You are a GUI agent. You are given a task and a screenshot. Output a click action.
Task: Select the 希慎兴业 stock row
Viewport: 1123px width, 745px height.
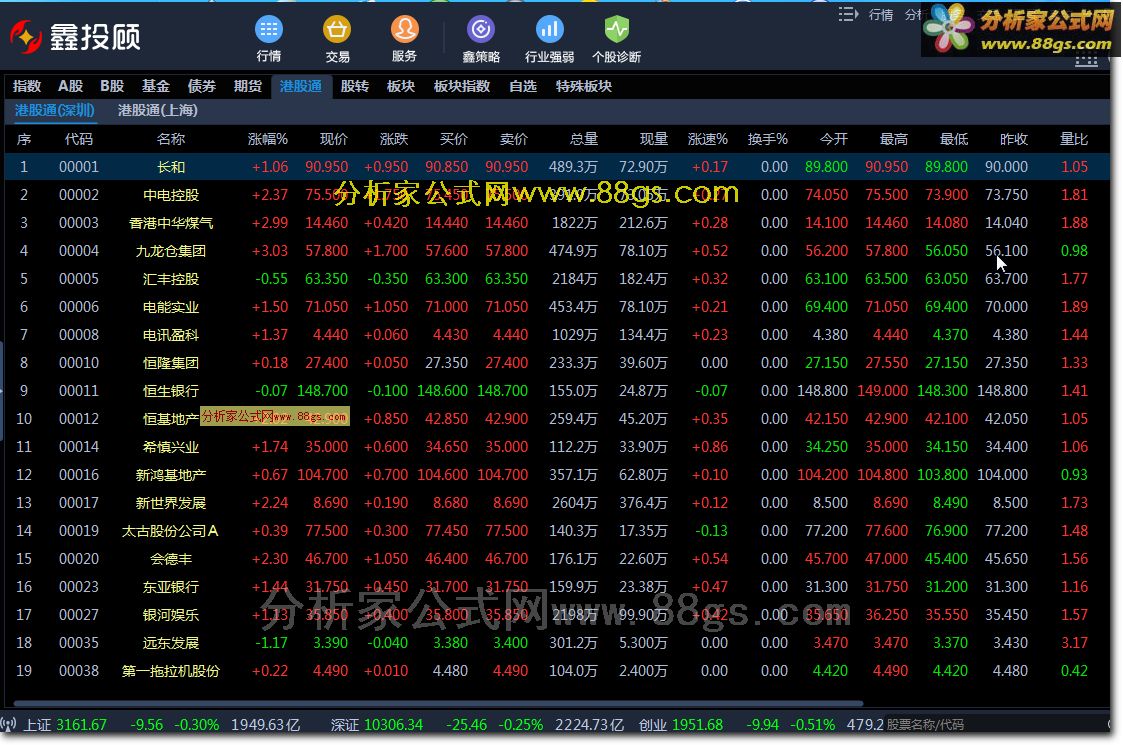pyautogui.click(x=557, y=446)
